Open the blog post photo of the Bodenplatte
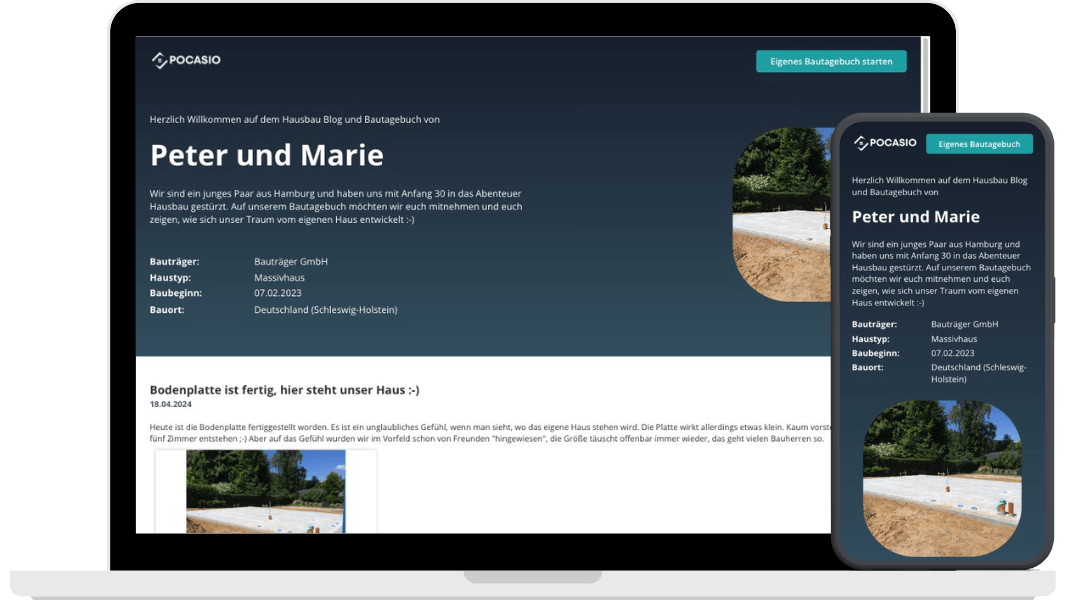The width and height of the screenshot is (1080, 600). coord(266,491)
